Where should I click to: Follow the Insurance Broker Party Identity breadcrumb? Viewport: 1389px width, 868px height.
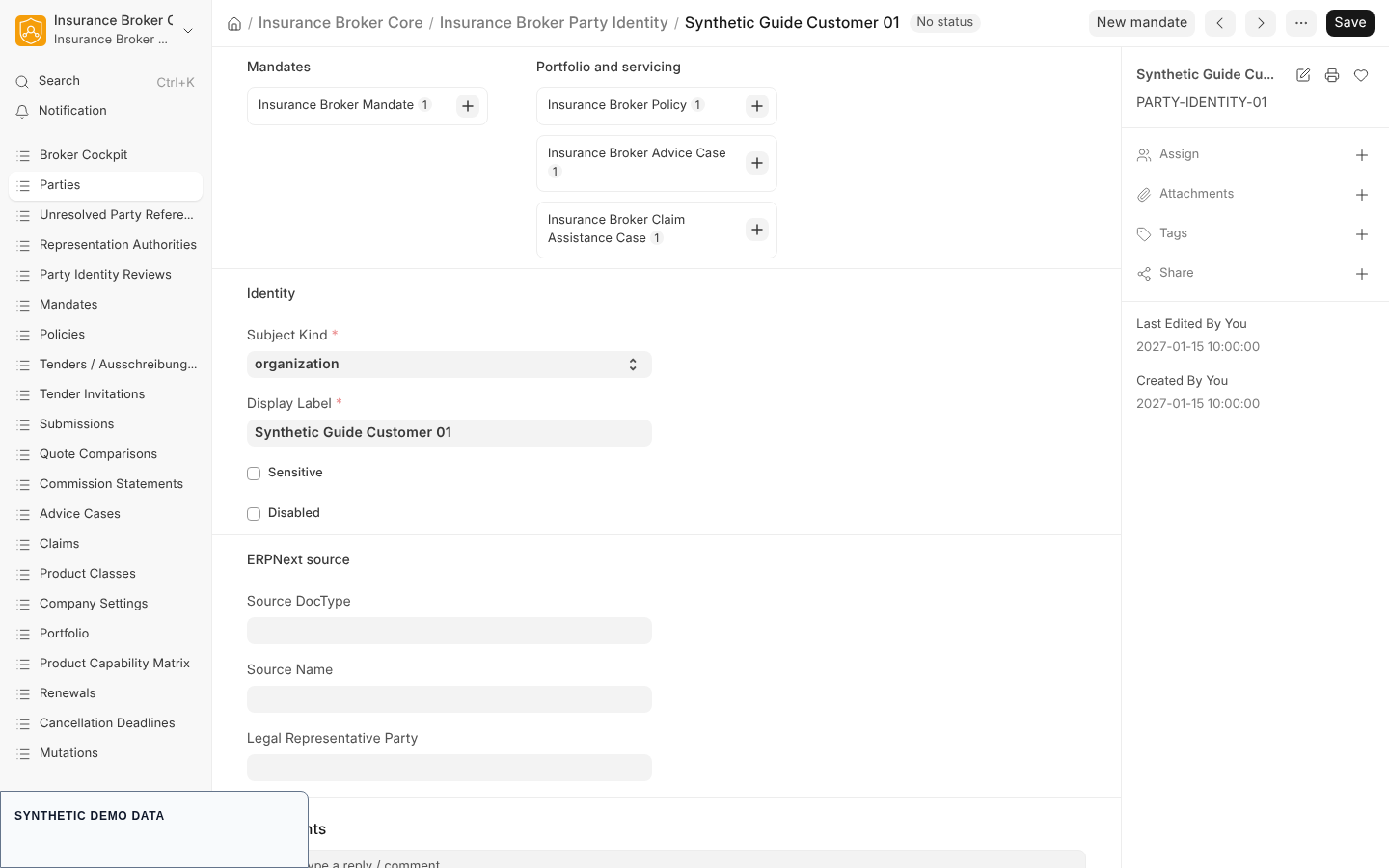pos(554,23)
